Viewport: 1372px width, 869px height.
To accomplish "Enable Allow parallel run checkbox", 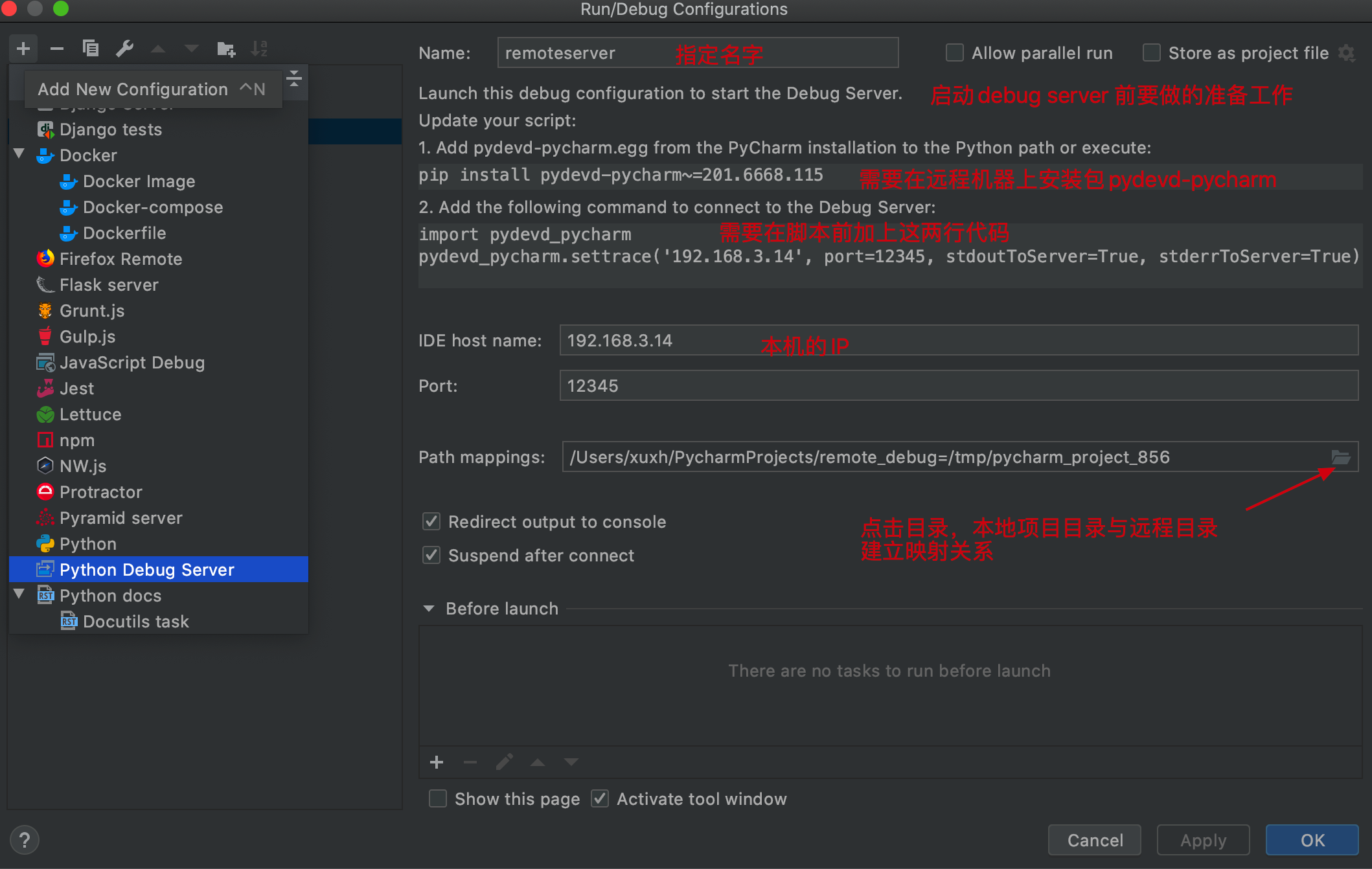I will tap(954, 52).
